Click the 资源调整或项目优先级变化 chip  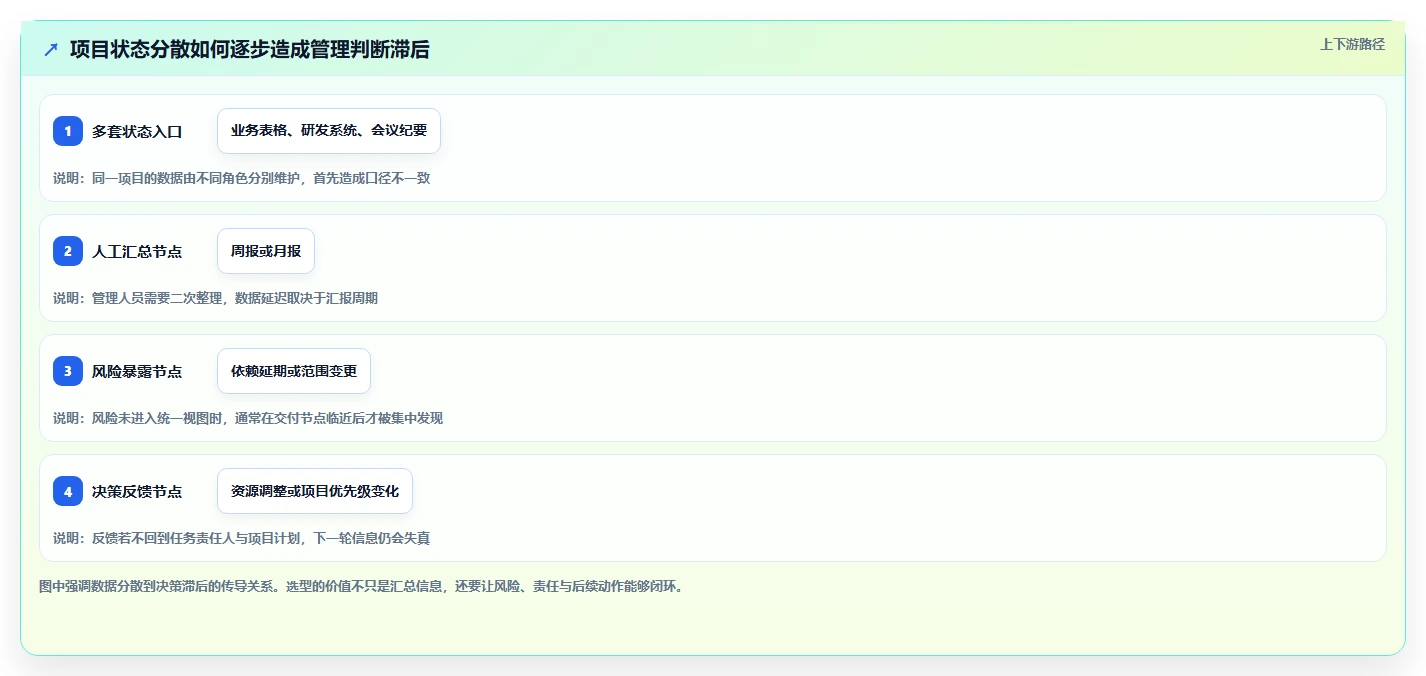pyautogui.click(x=315, y=491)
